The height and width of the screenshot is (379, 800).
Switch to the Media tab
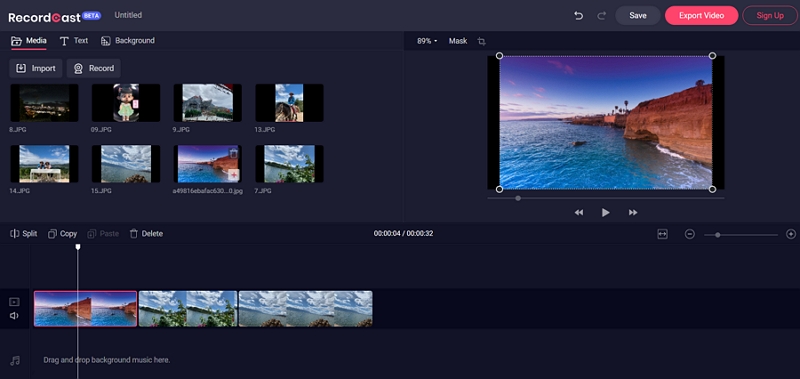29,41
